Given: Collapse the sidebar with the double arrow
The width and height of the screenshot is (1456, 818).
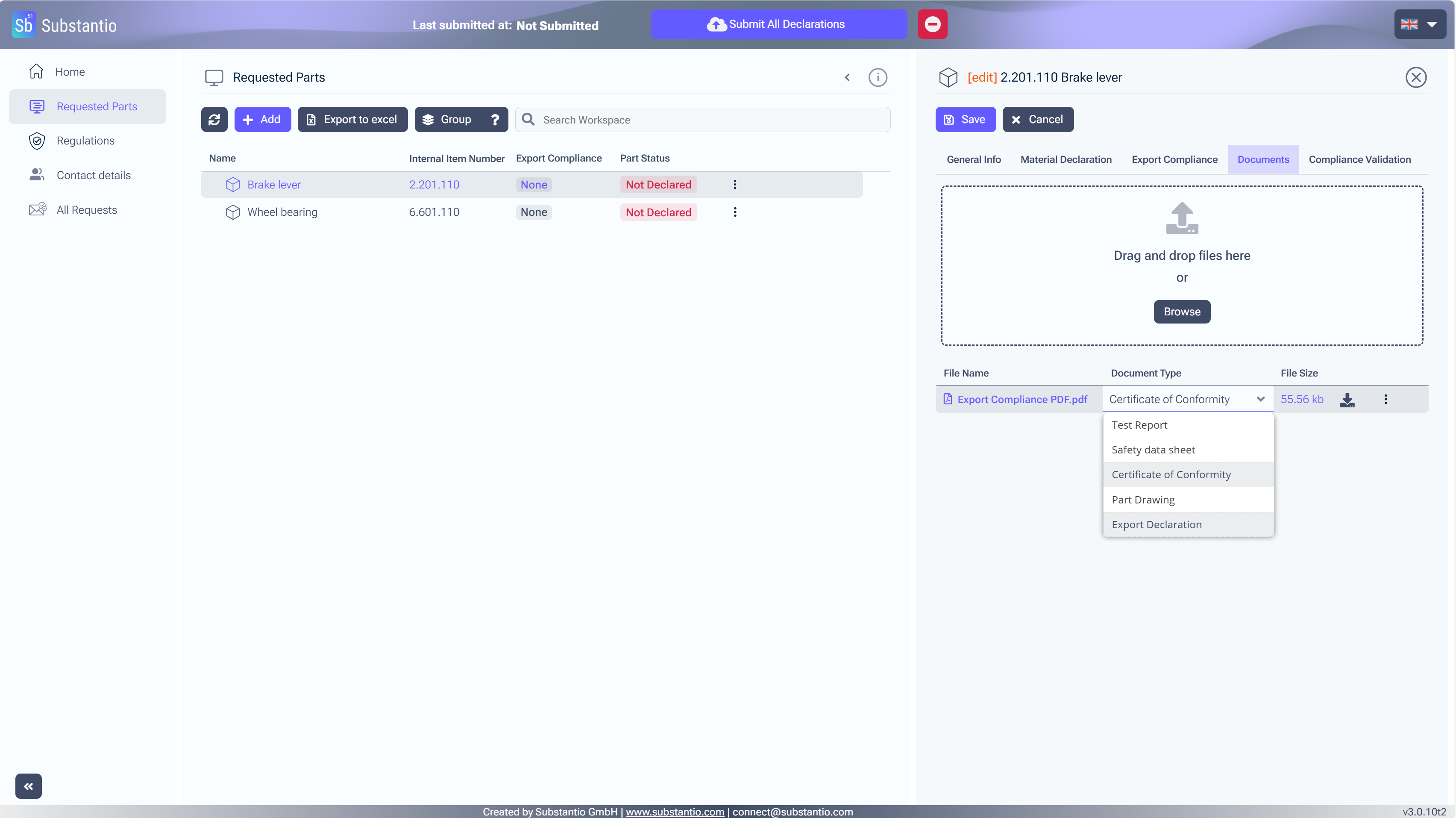Looking at the screenshot, I should click(28, 786).
